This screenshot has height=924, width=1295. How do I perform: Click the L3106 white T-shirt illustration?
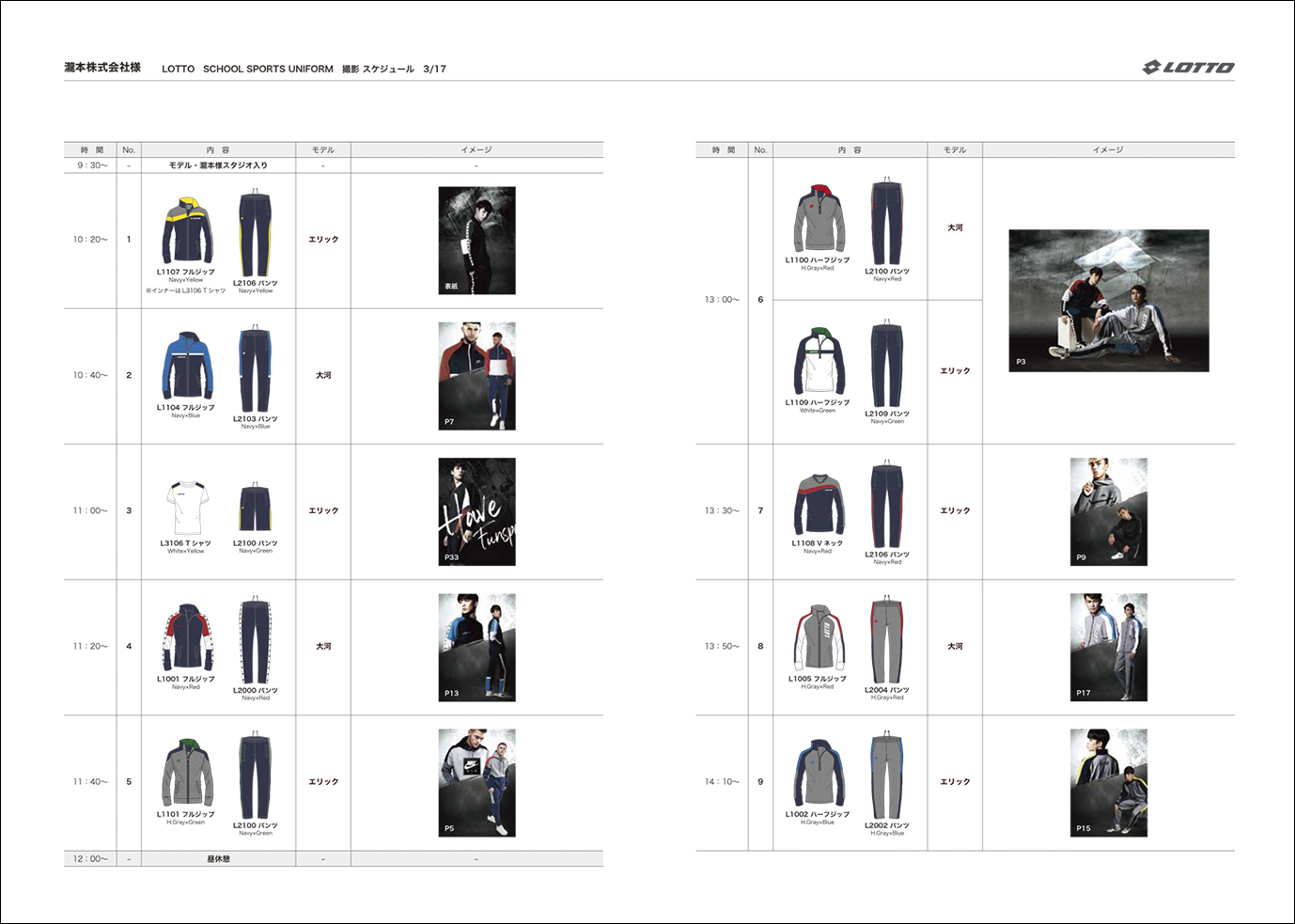[x=186, y=509]
